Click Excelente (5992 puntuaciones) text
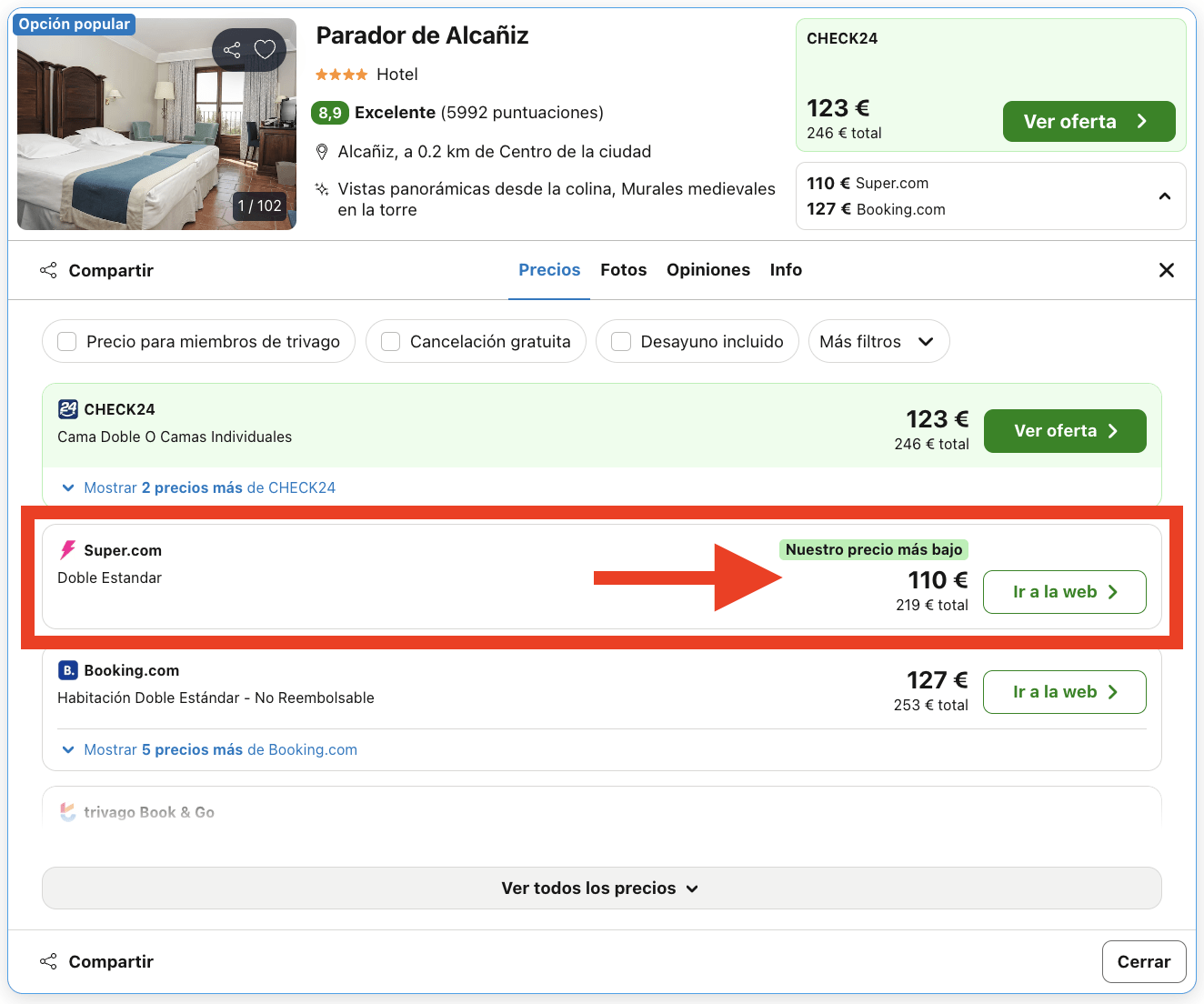 [479, 113]
